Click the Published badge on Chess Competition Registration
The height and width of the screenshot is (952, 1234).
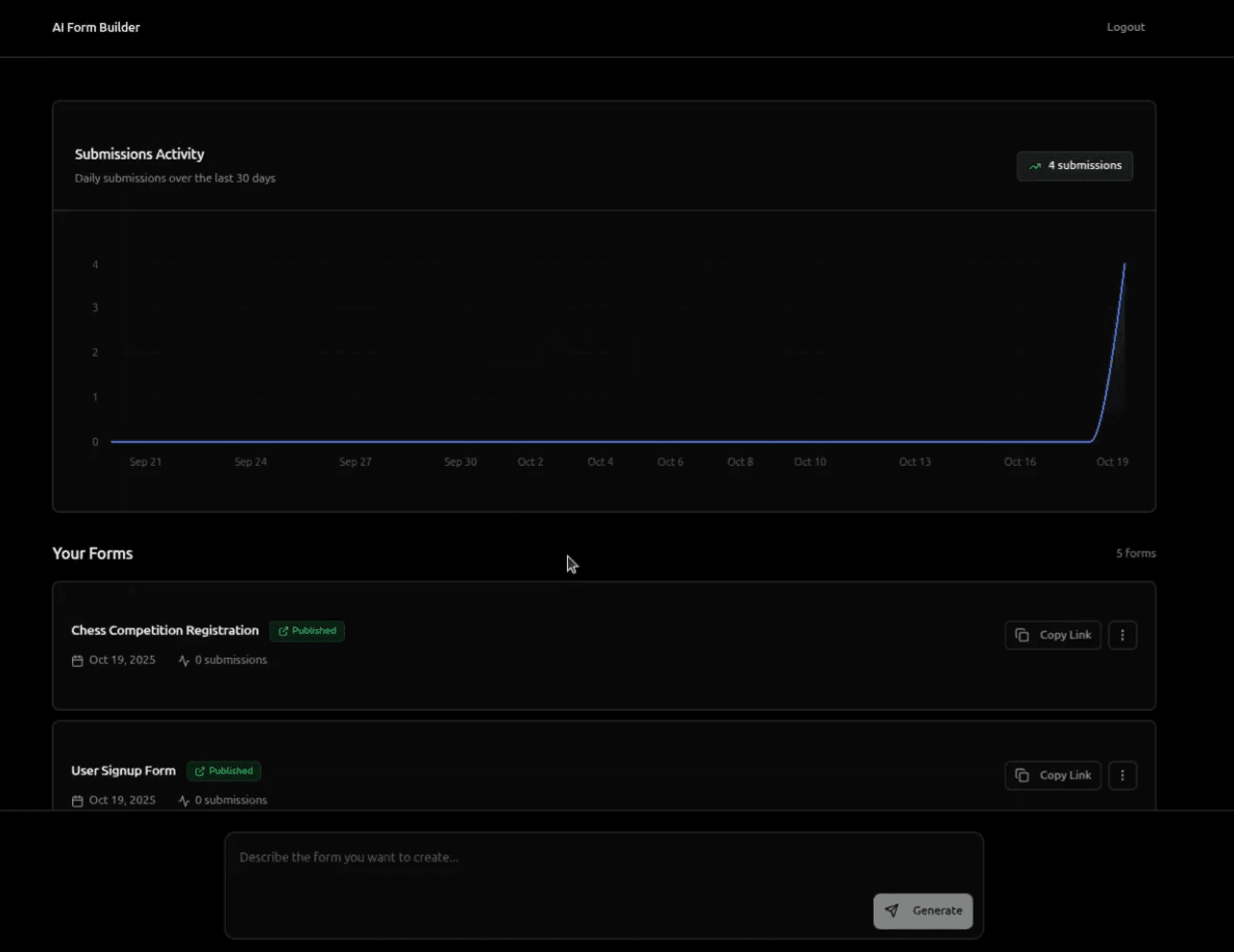click(x=307, y=631)
